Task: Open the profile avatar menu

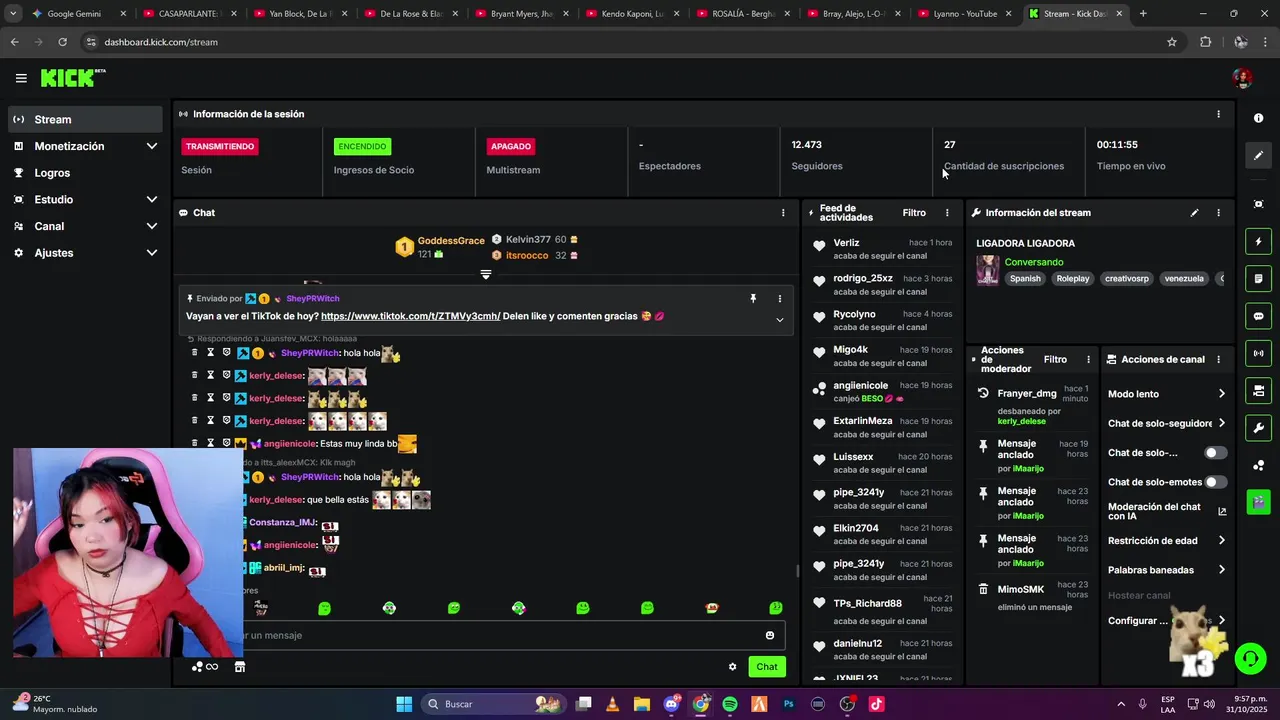Action: coord(1242,78)
